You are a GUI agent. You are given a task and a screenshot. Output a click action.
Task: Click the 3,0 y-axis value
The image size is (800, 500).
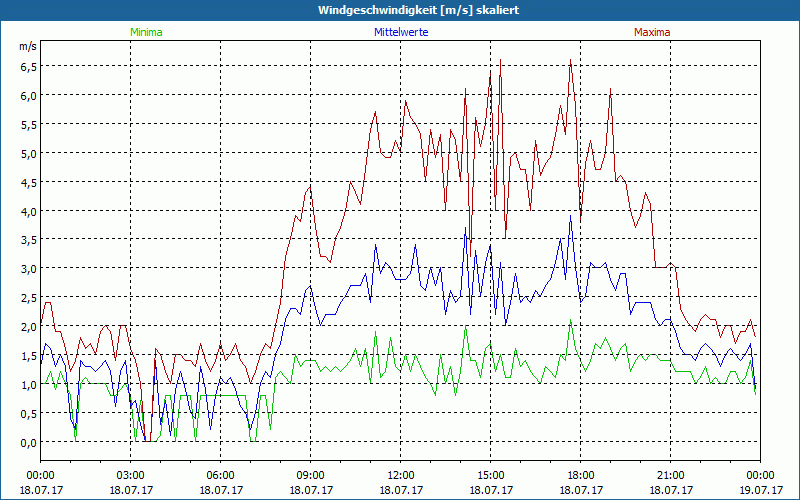[x=29, y=269]
